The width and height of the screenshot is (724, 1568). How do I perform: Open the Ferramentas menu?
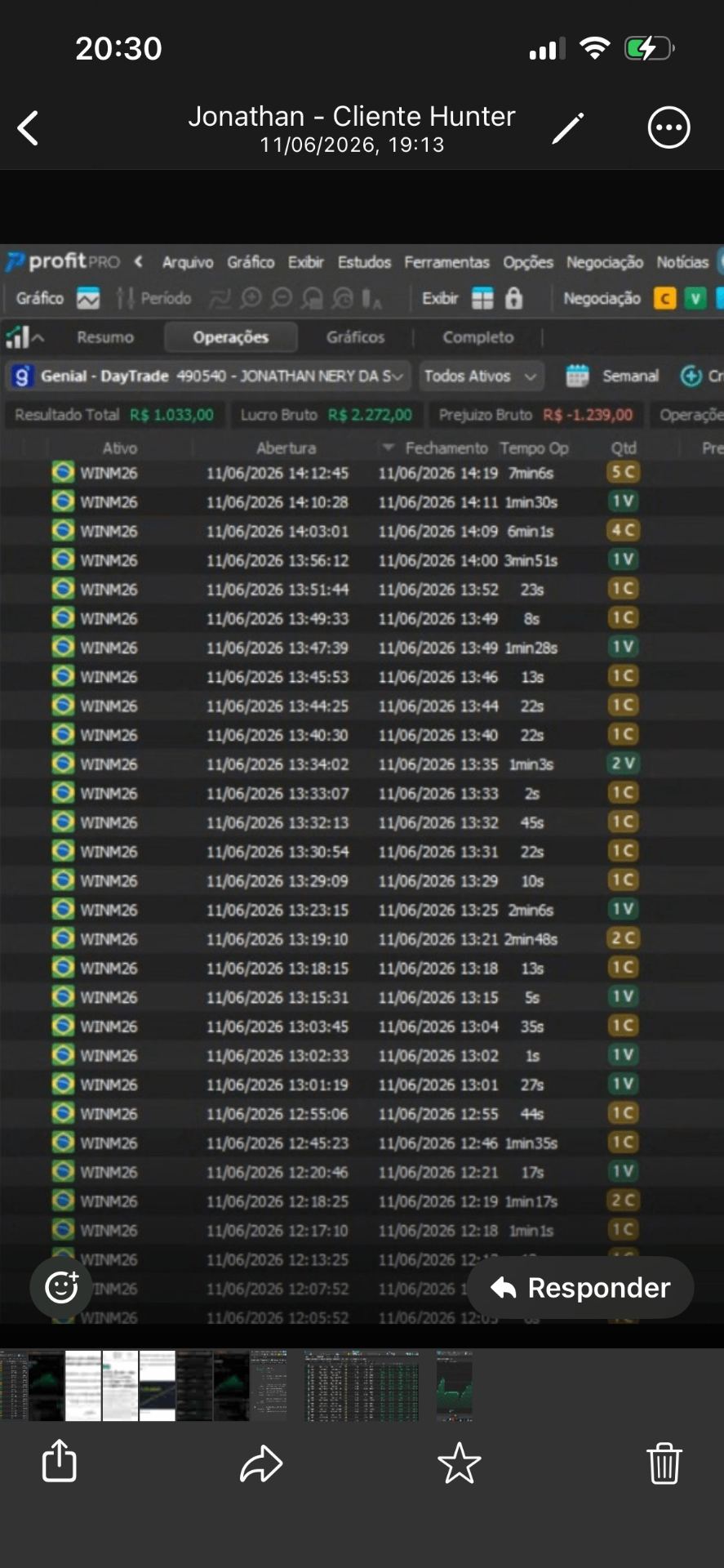(x=446, y=262)
